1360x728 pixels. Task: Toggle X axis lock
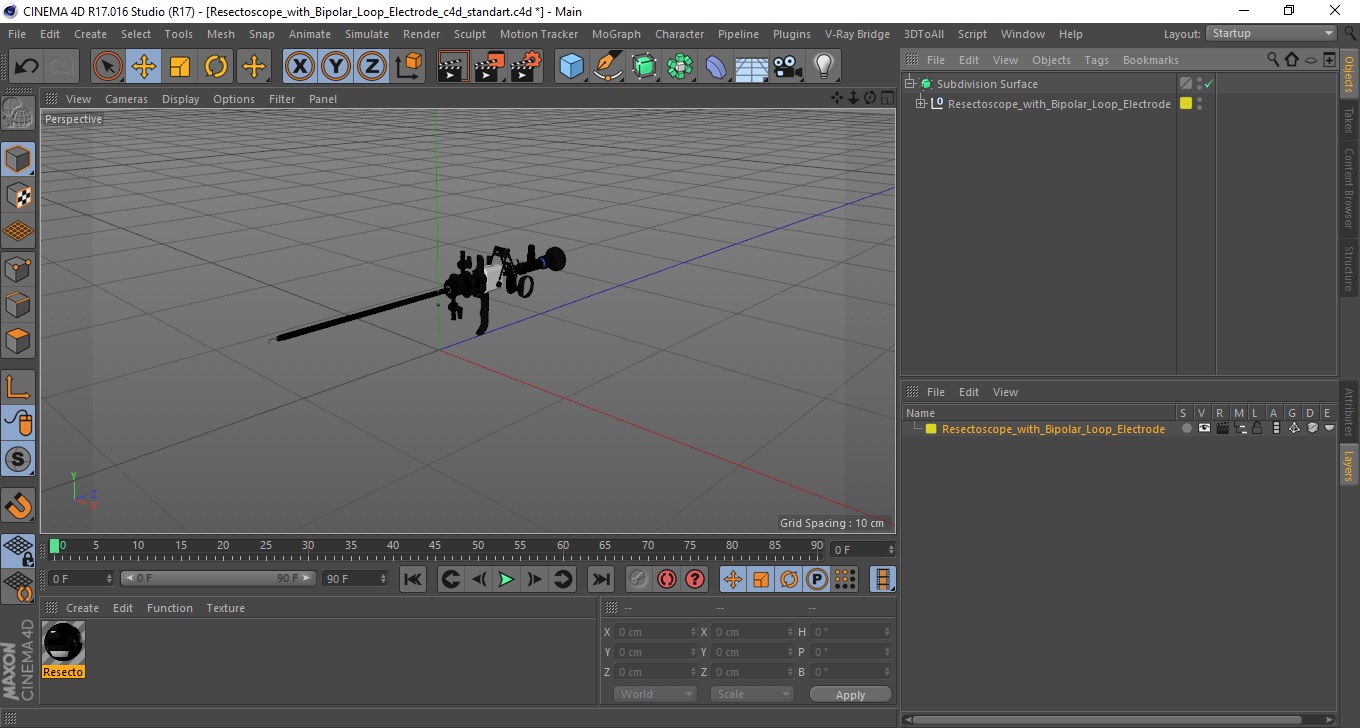click(299, 67)
